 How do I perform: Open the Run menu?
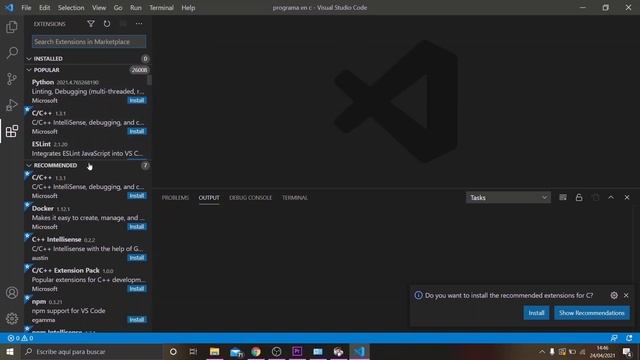click(x=136, y=8)
